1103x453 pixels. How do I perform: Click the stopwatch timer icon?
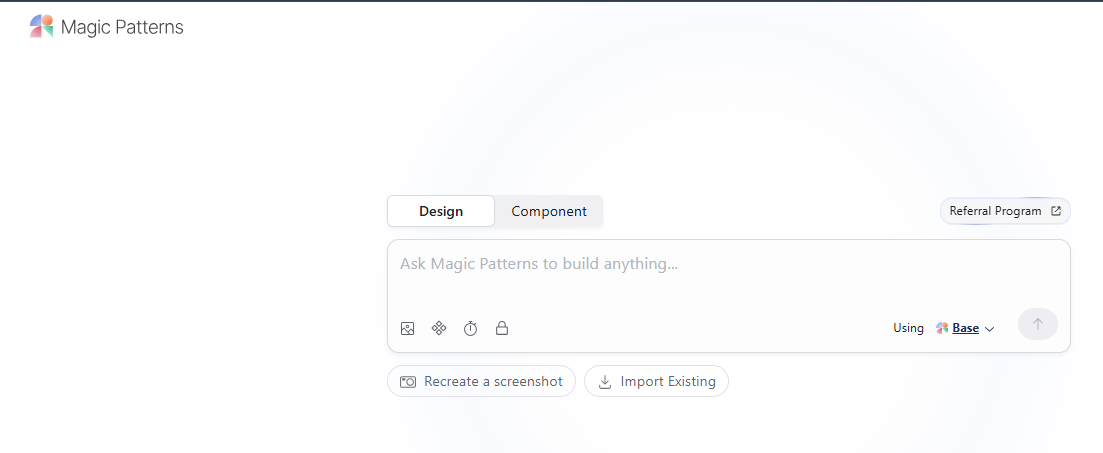click(471, 328)
